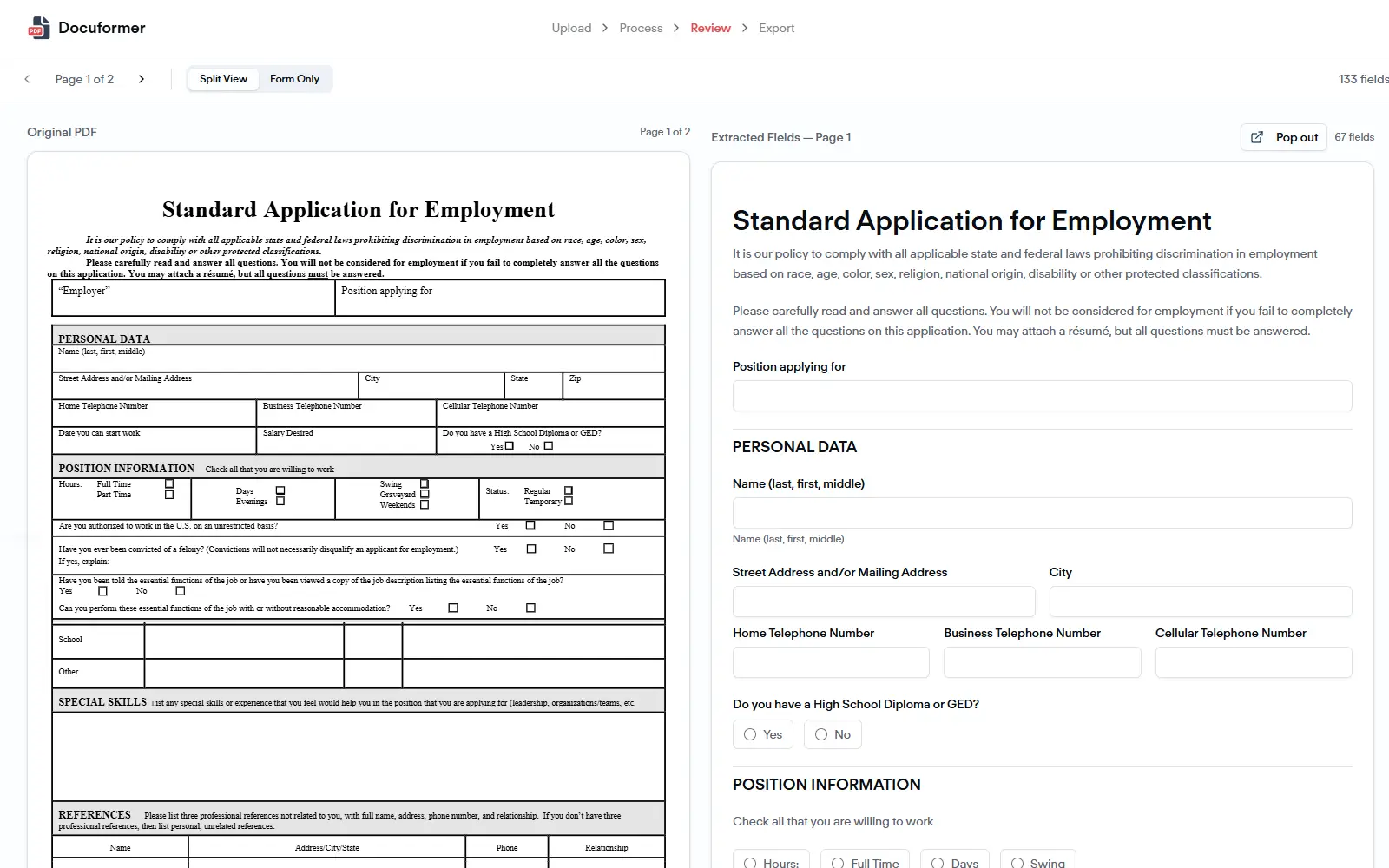1389x868 pixels.
Task: Click the Cellular Telephone Number input
Action: [x=1254, y=662]
